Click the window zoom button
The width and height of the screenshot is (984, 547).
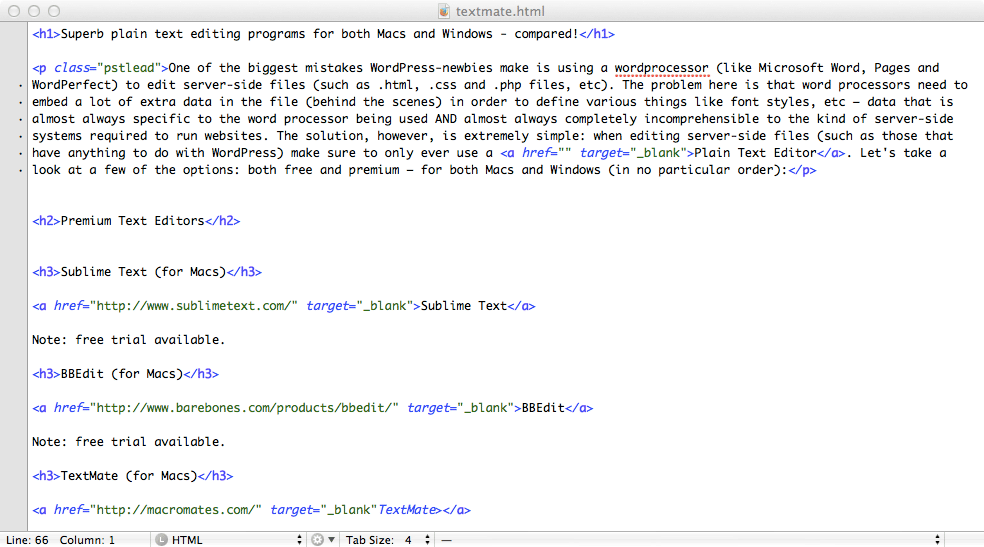coord(54,11)
